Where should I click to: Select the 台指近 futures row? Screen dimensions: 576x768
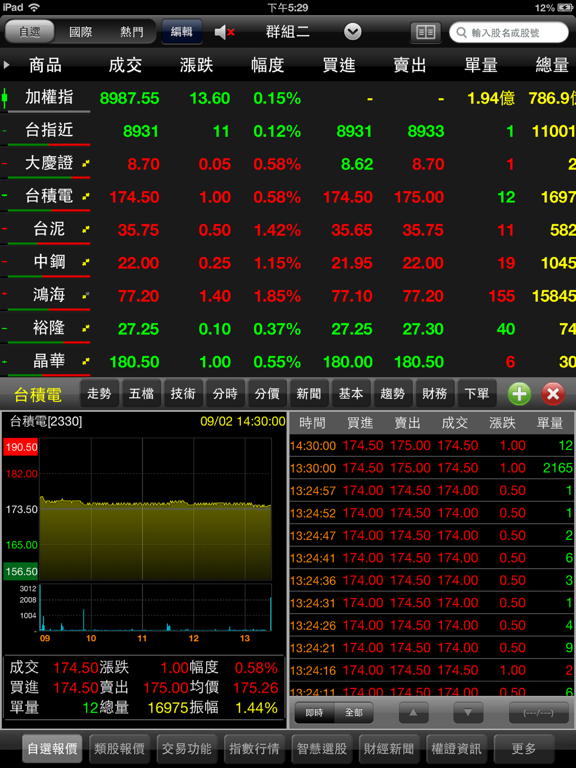click(288, 131)
